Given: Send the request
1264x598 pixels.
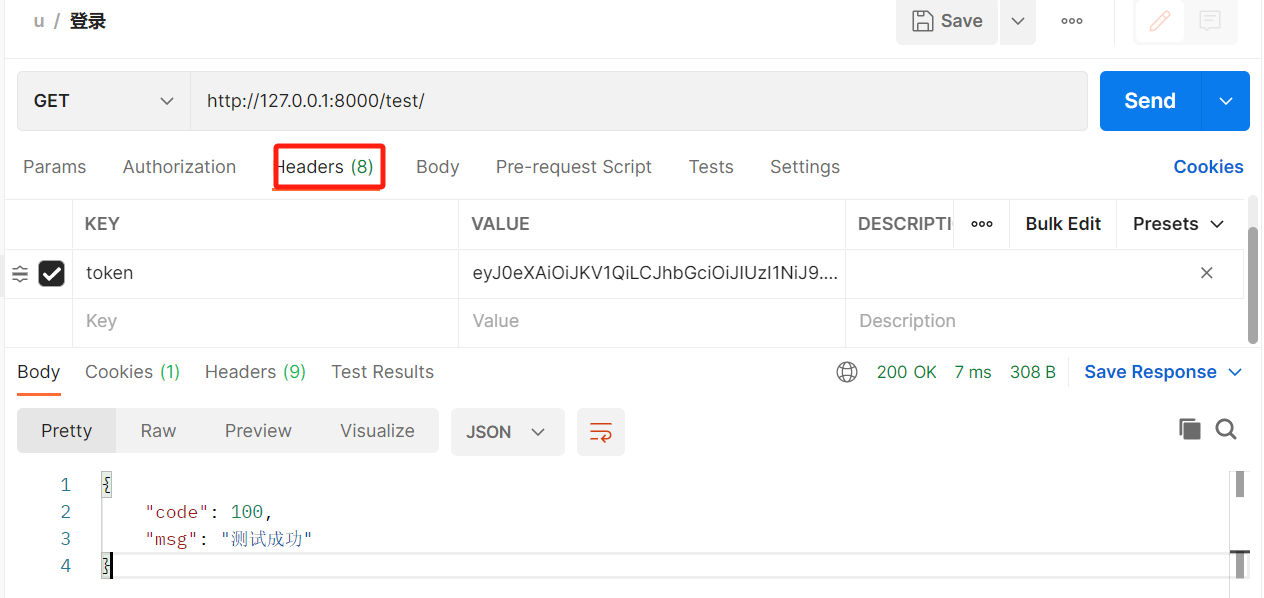Looking at the screenshot, I should 1150,101.
